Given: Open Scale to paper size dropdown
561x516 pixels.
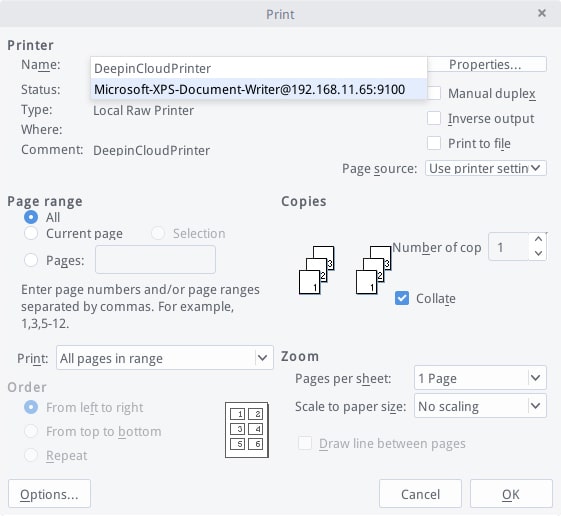Looking at the screenshot, I should [x=480, y=406].
